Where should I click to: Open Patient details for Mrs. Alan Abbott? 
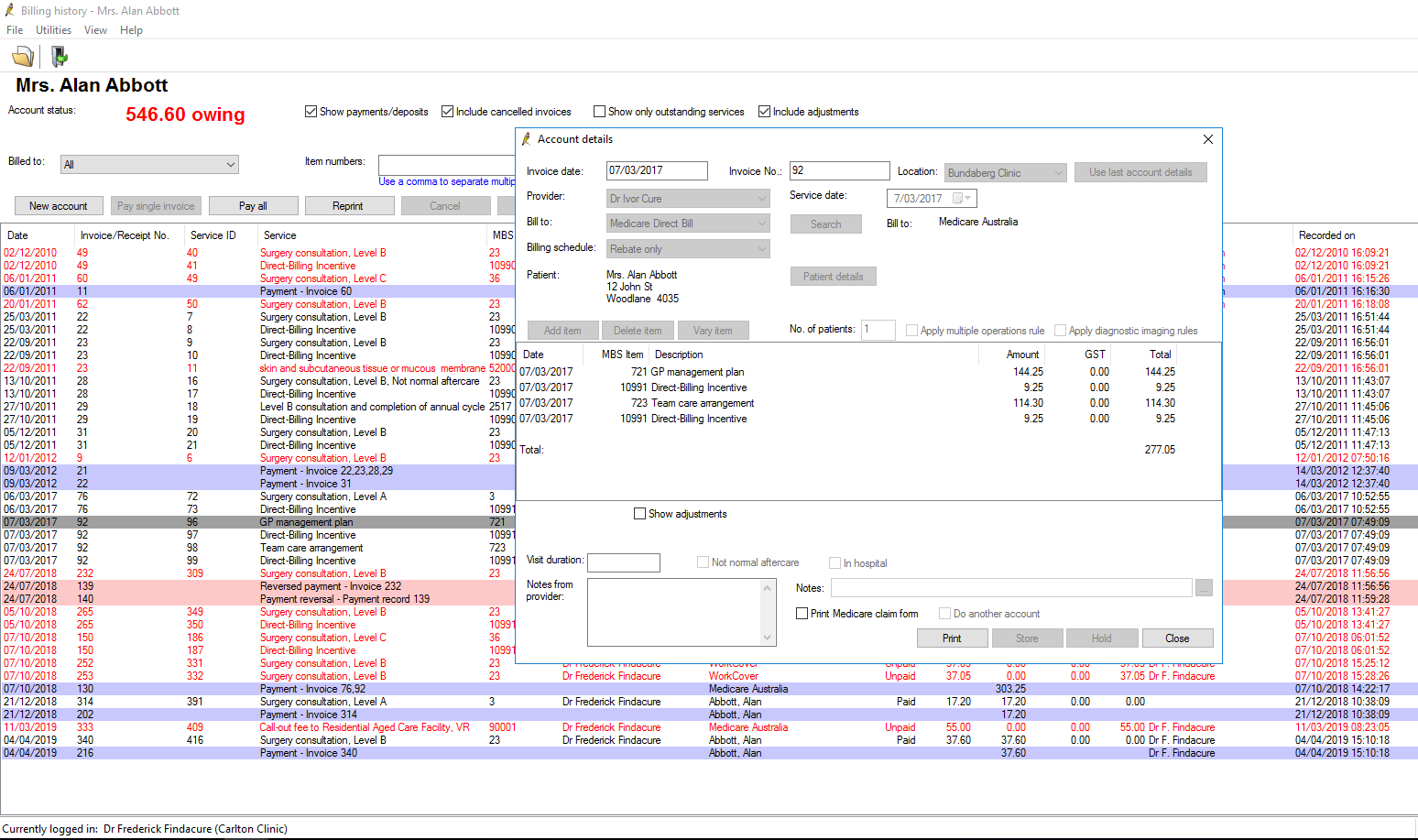coord(833,276)
